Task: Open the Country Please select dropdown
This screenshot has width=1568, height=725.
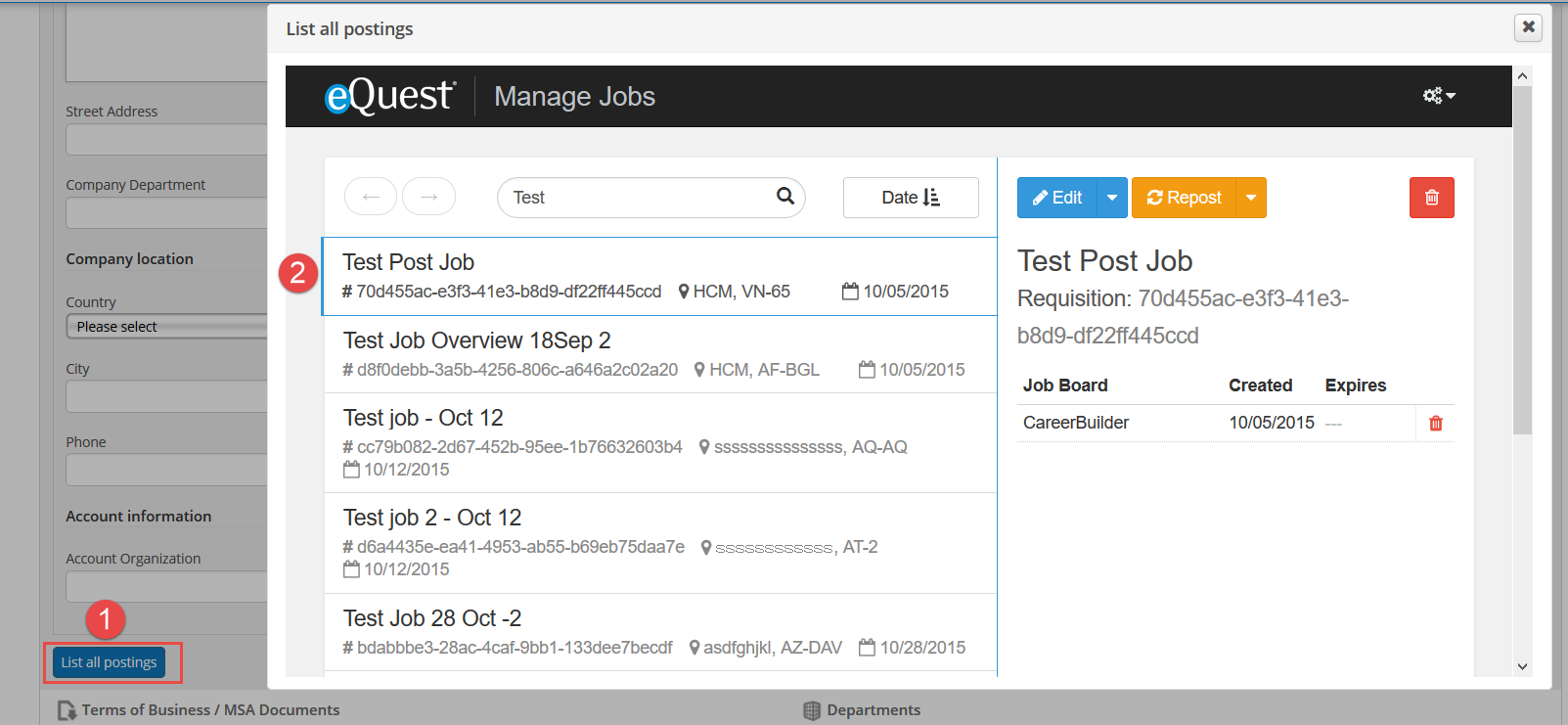Action: click(x=166, y=327)
